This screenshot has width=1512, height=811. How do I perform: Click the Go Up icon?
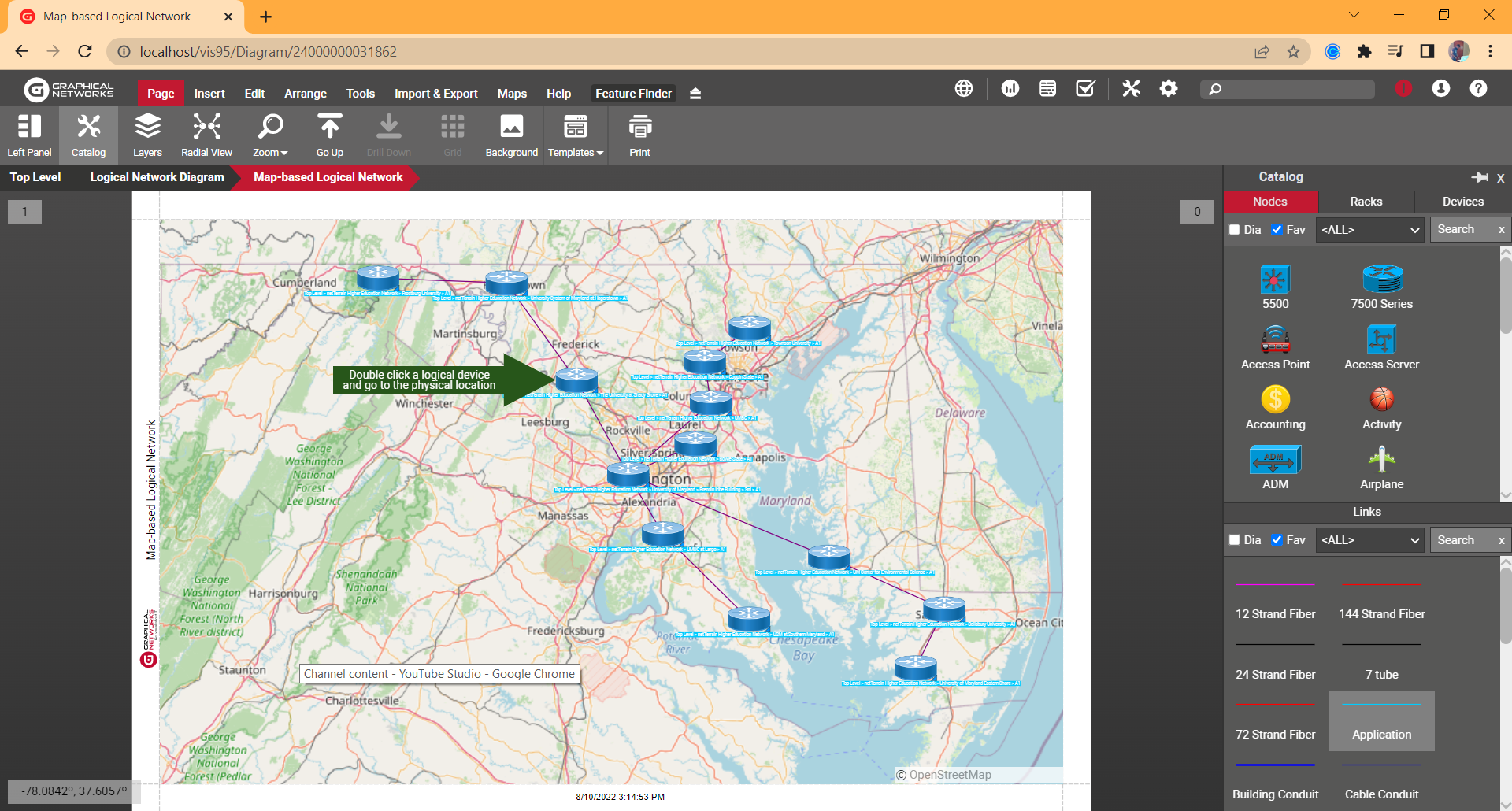329,135
